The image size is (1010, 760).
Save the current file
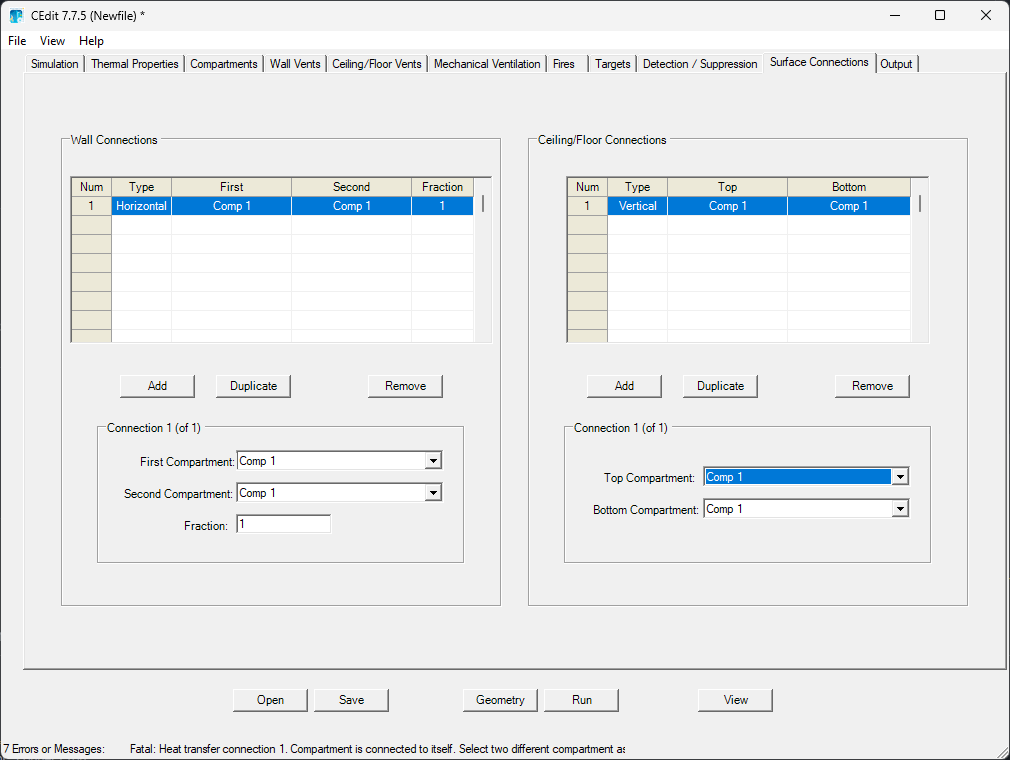tap(351, 700)
